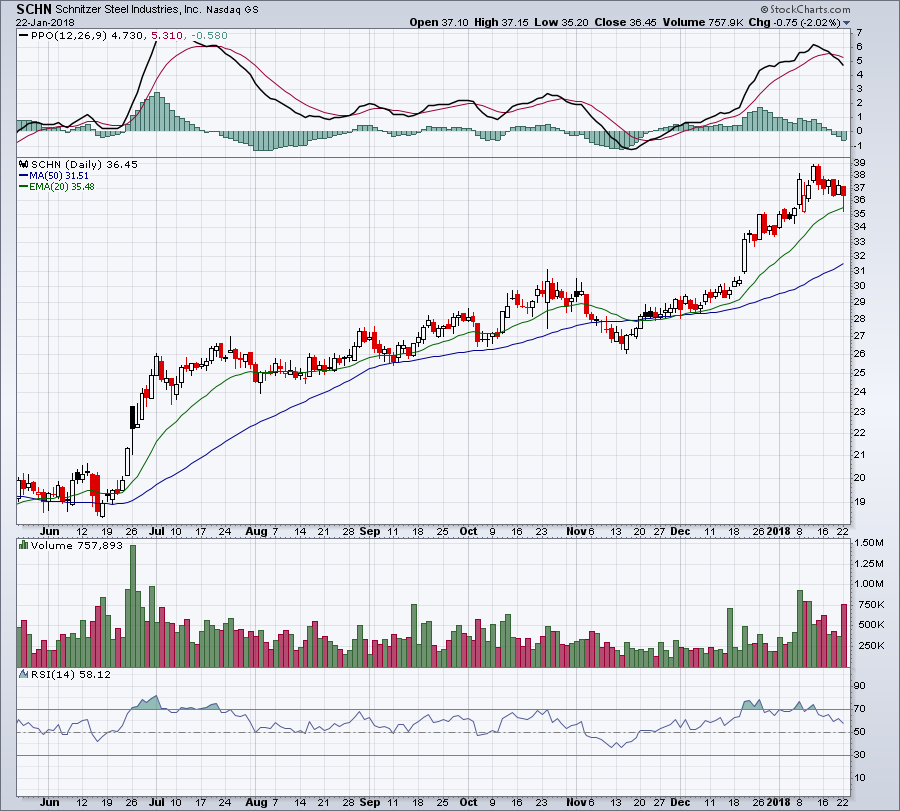Select the StockCharts.com copyright text

(x=805, y=9)
